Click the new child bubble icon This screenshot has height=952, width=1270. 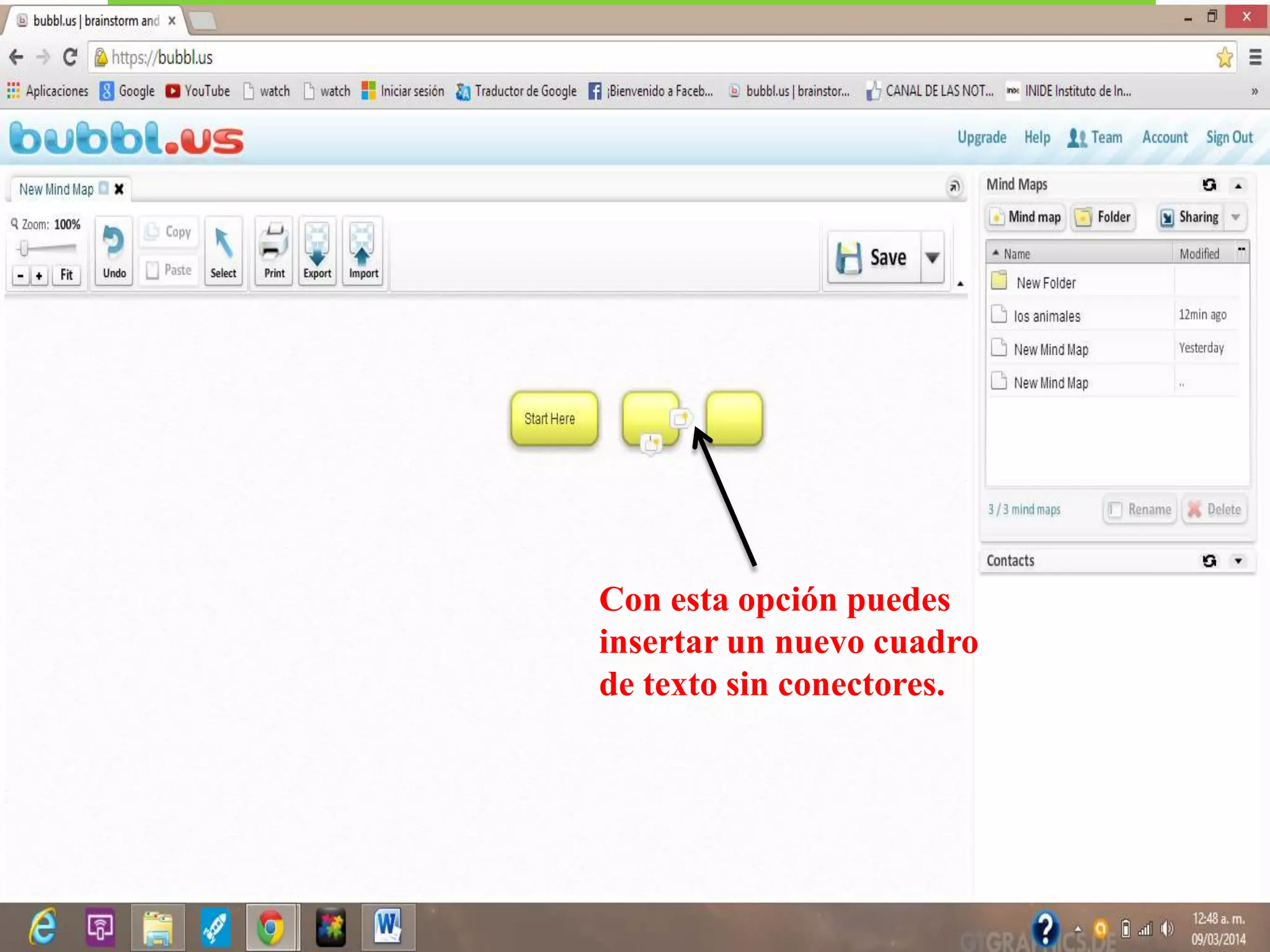651,444
